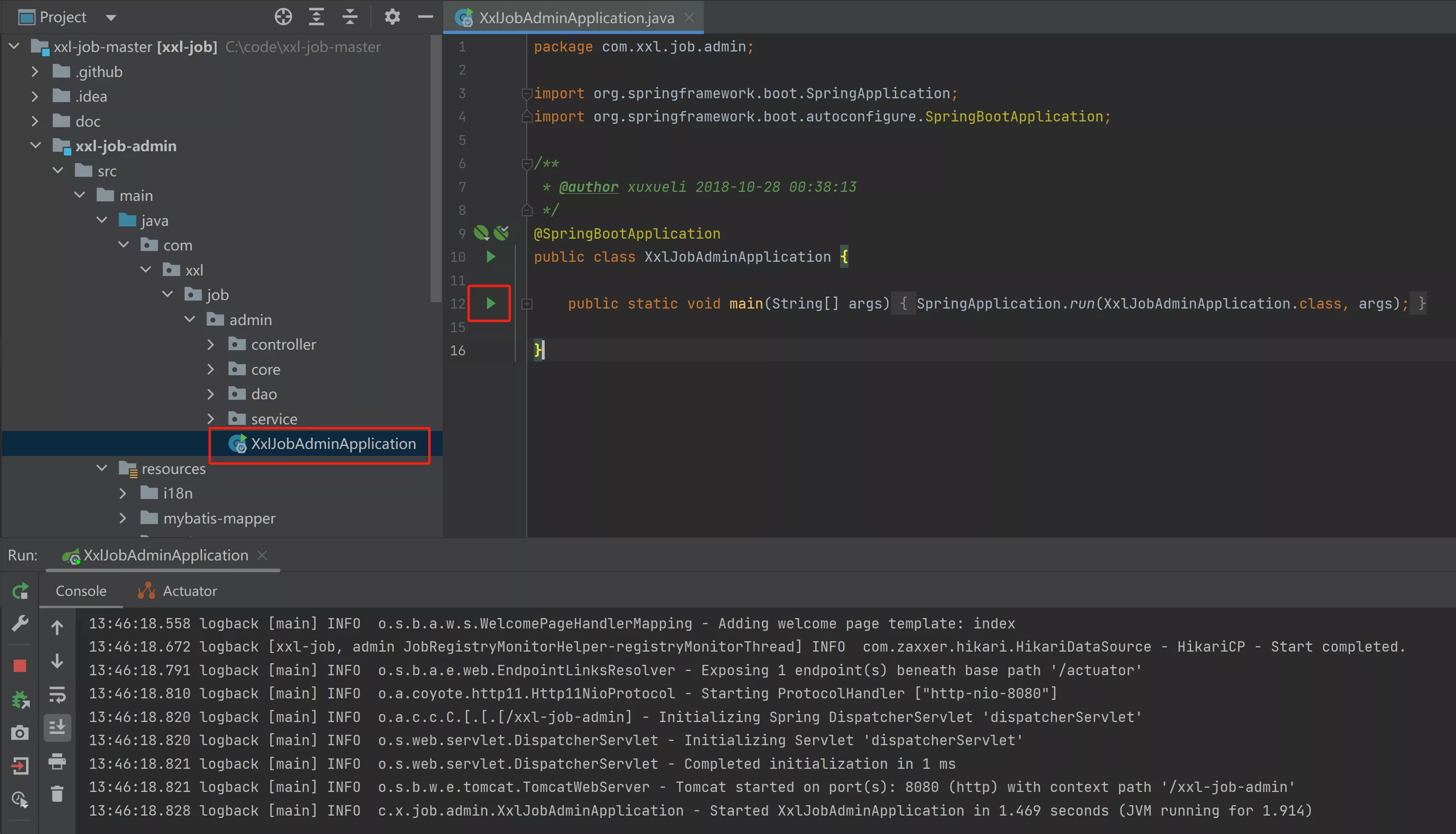Click the Project tree vertical scrollbar
Viewport: 1456px width, 834px height.
(436, 168)
